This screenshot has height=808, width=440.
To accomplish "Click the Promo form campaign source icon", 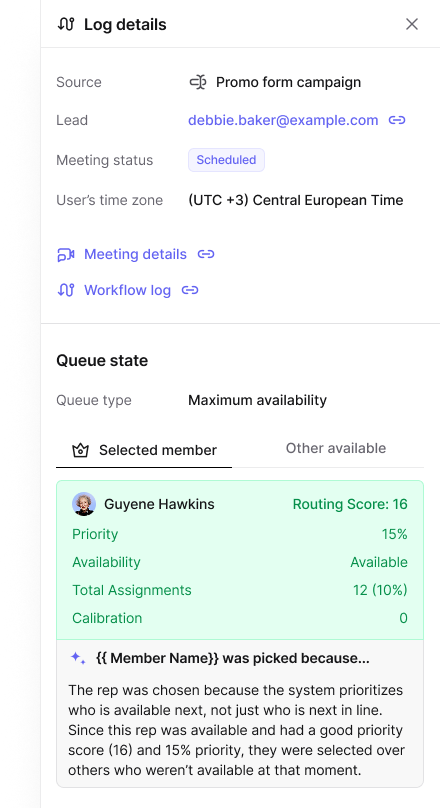I will point(198,82).
